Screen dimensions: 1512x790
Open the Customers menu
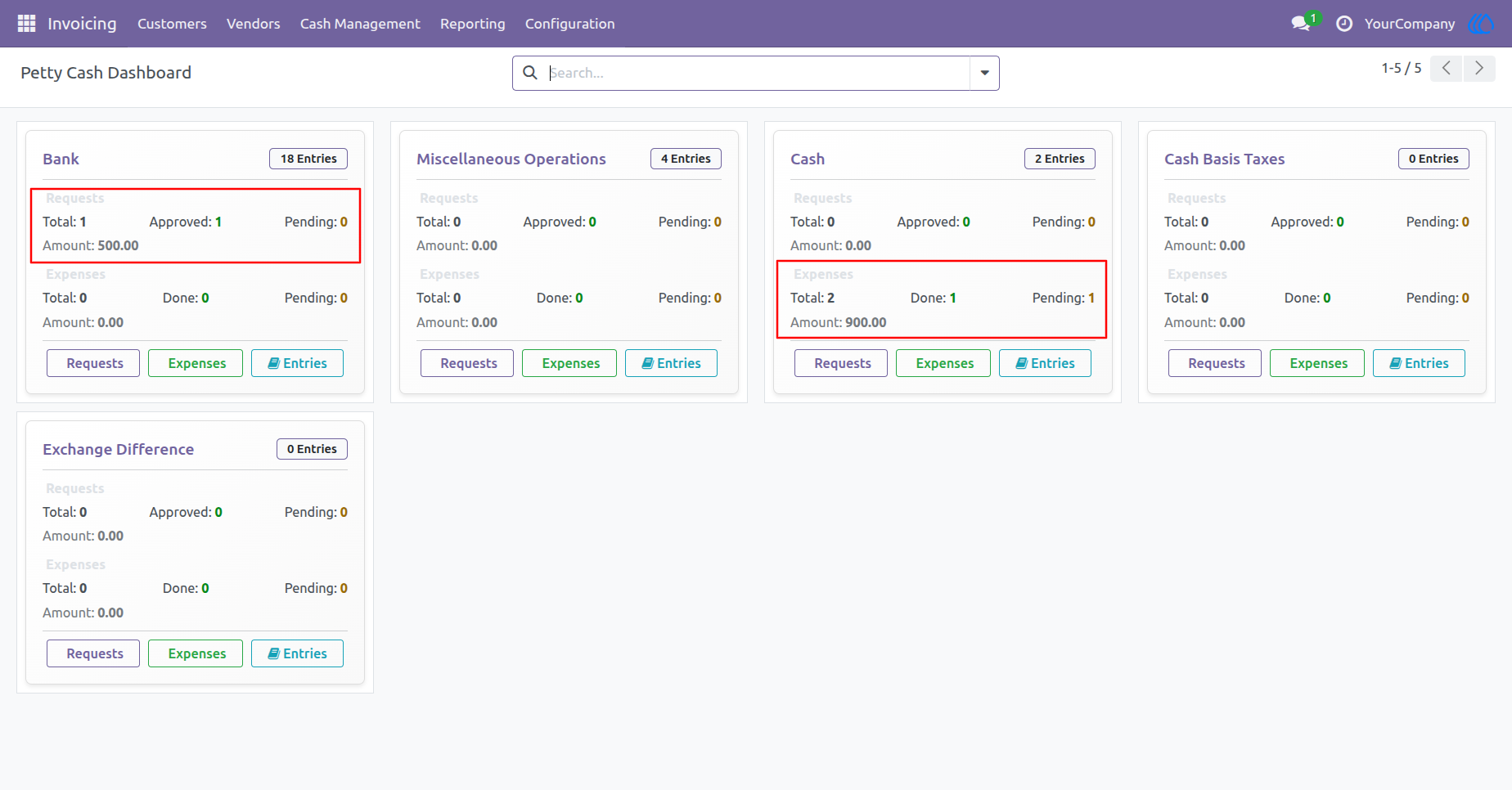[172, 24]
